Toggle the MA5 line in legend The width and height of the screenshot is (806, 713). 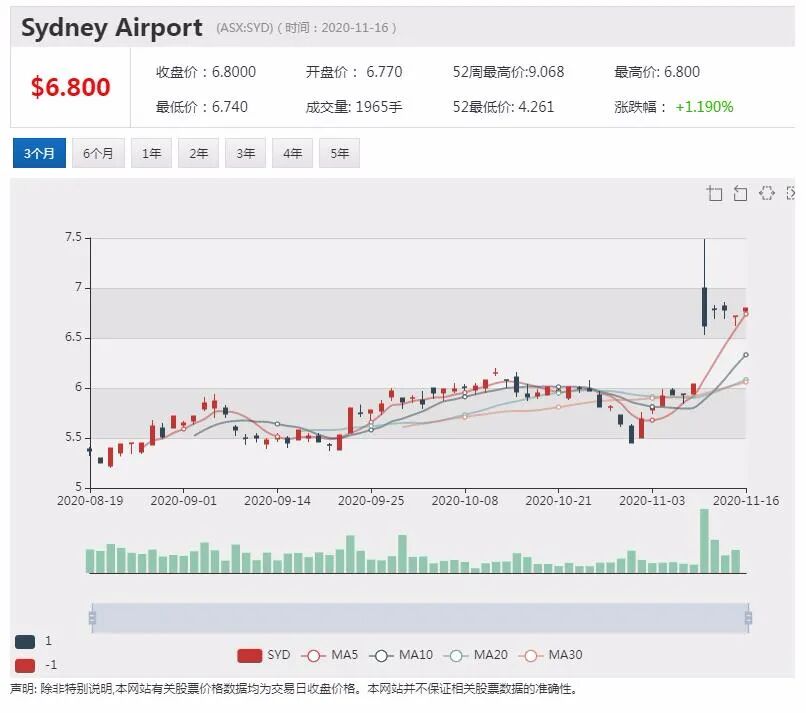(329, 655)
